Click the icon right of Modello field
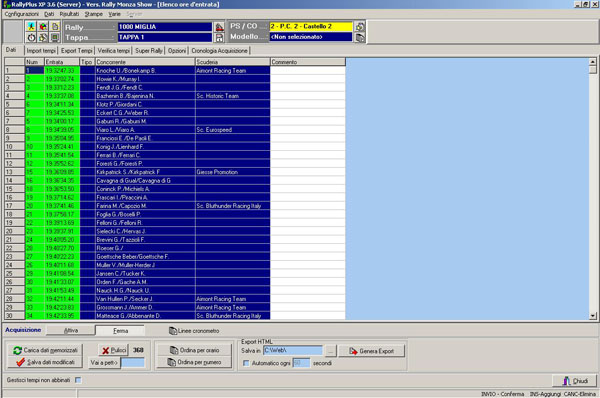 (360, 38)
